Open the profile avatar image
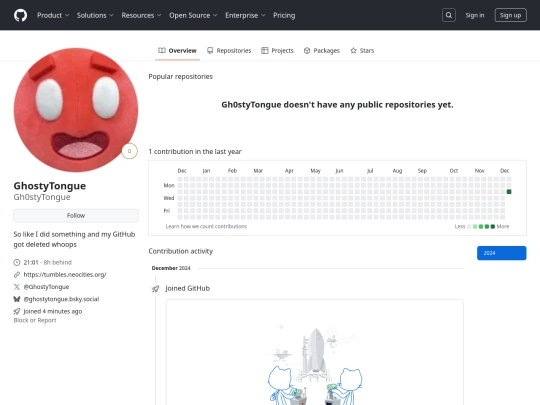Image resolution: width=540 pixels, height=405 pixels. click(x=76, y=110)
